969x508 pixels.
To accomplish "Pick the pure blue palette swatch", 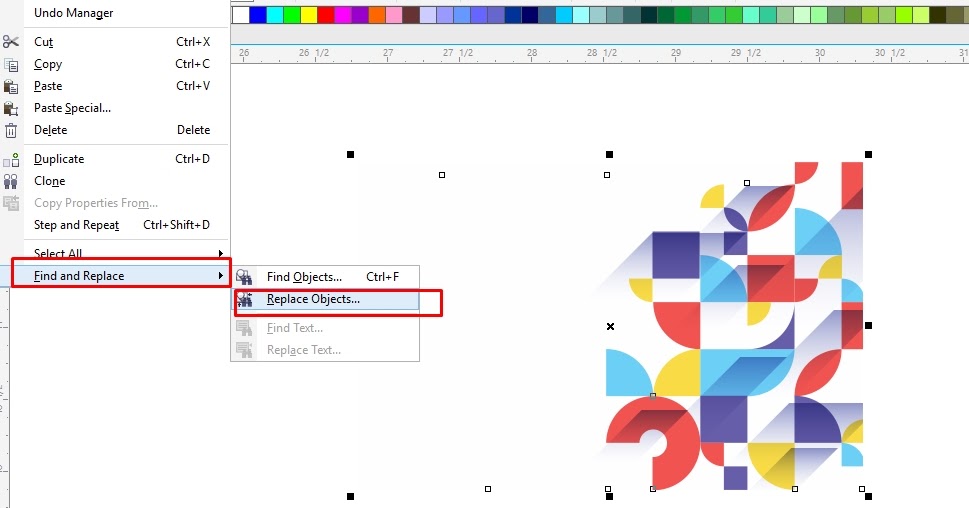I will (x=258, y=15).
